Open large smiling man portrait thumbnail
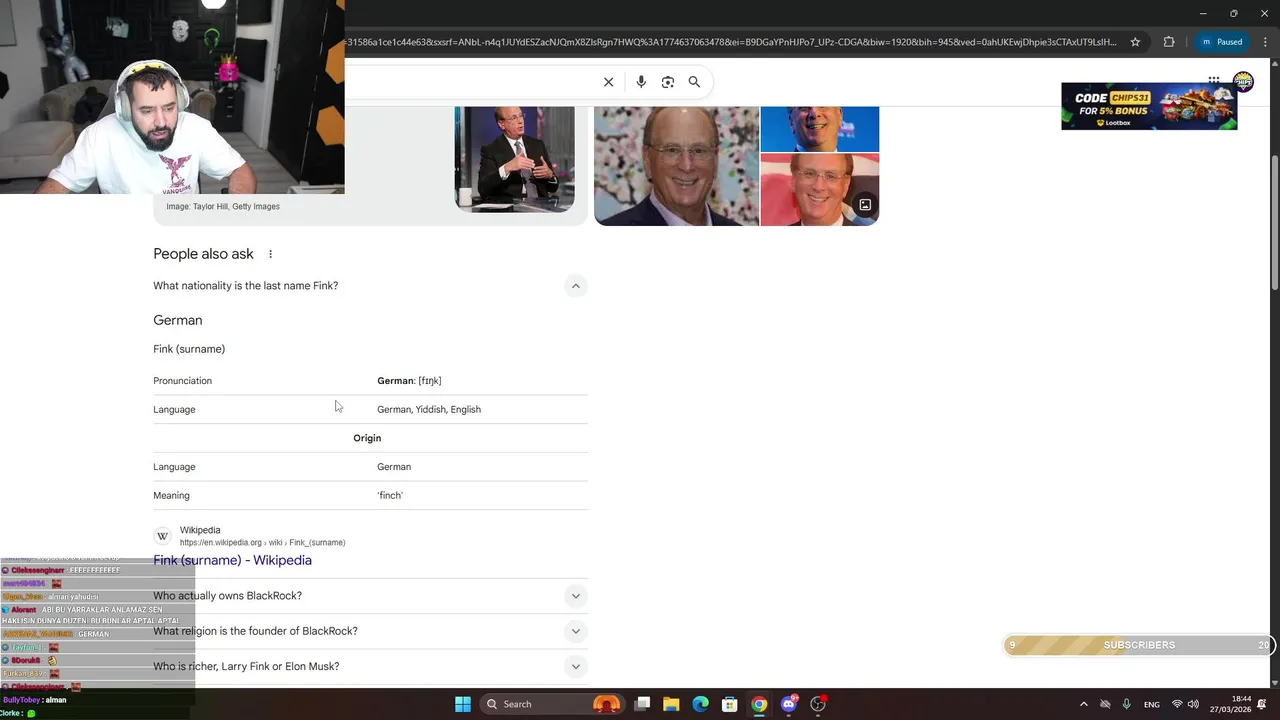 pos(676,166)
